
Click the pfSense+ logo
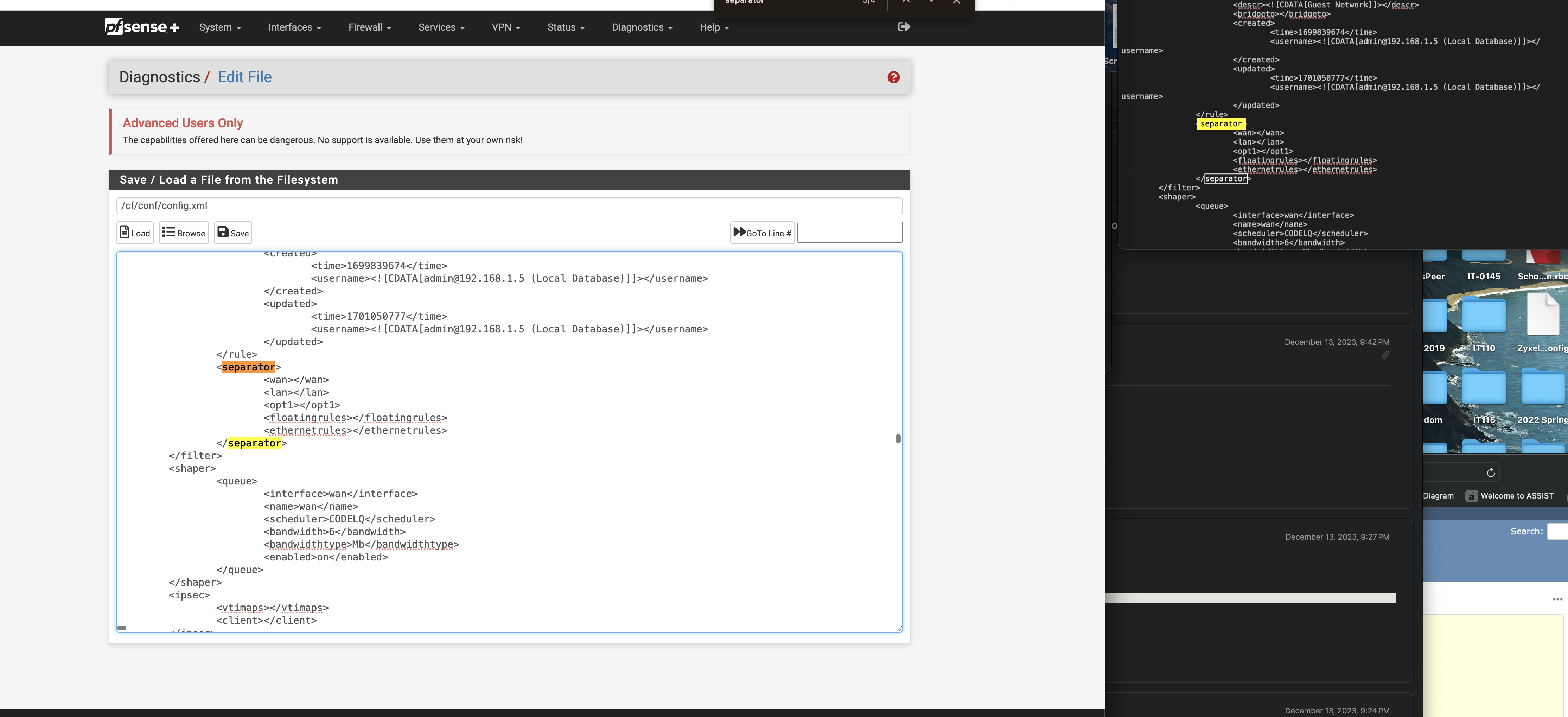(142, 27)
